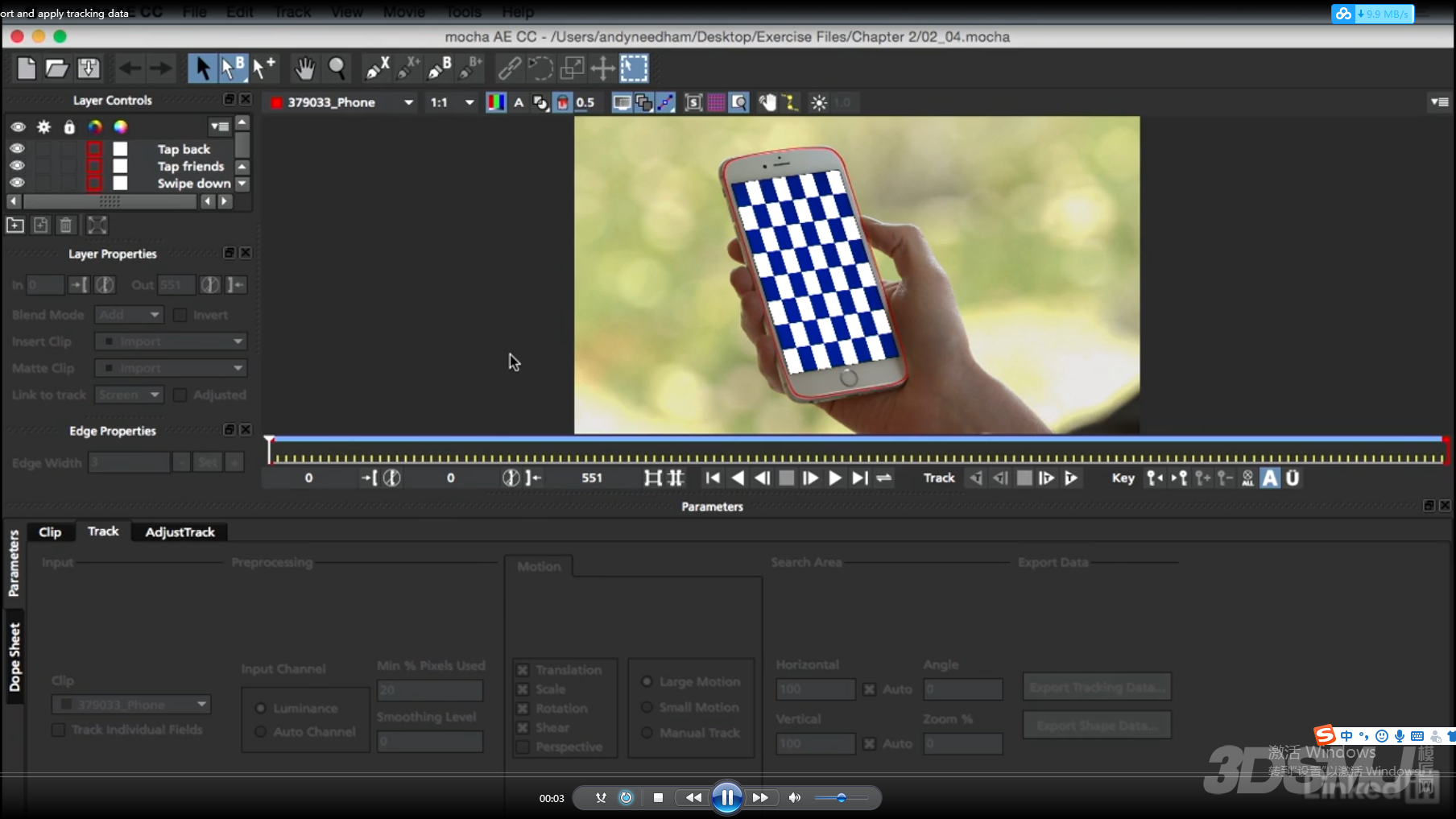Image resolution: width=1456 pixels, height=819 pixels.
Task: Enable Track Individual Fields checkbox
Action: click(x=58, y=730)
